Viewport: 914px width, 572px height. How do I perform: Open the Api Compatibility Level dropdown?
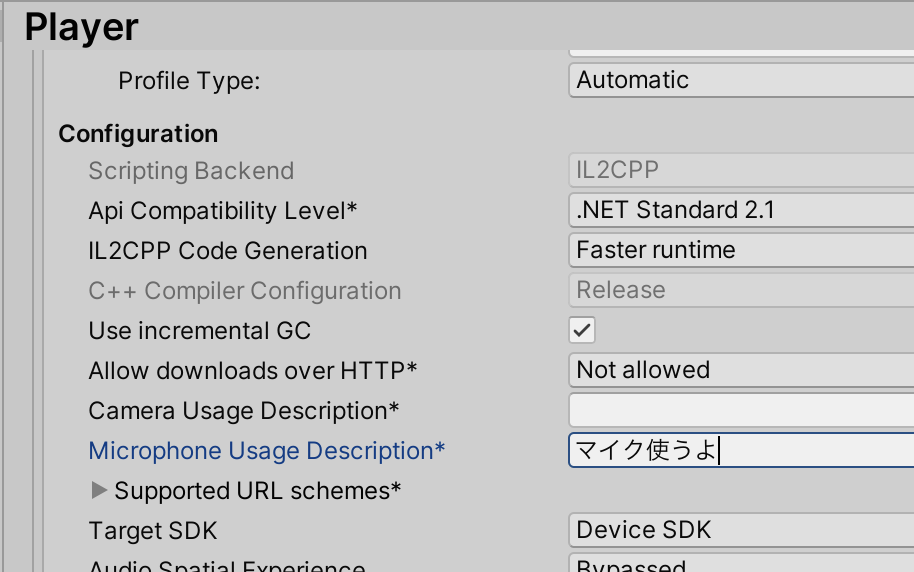[741, 210]
